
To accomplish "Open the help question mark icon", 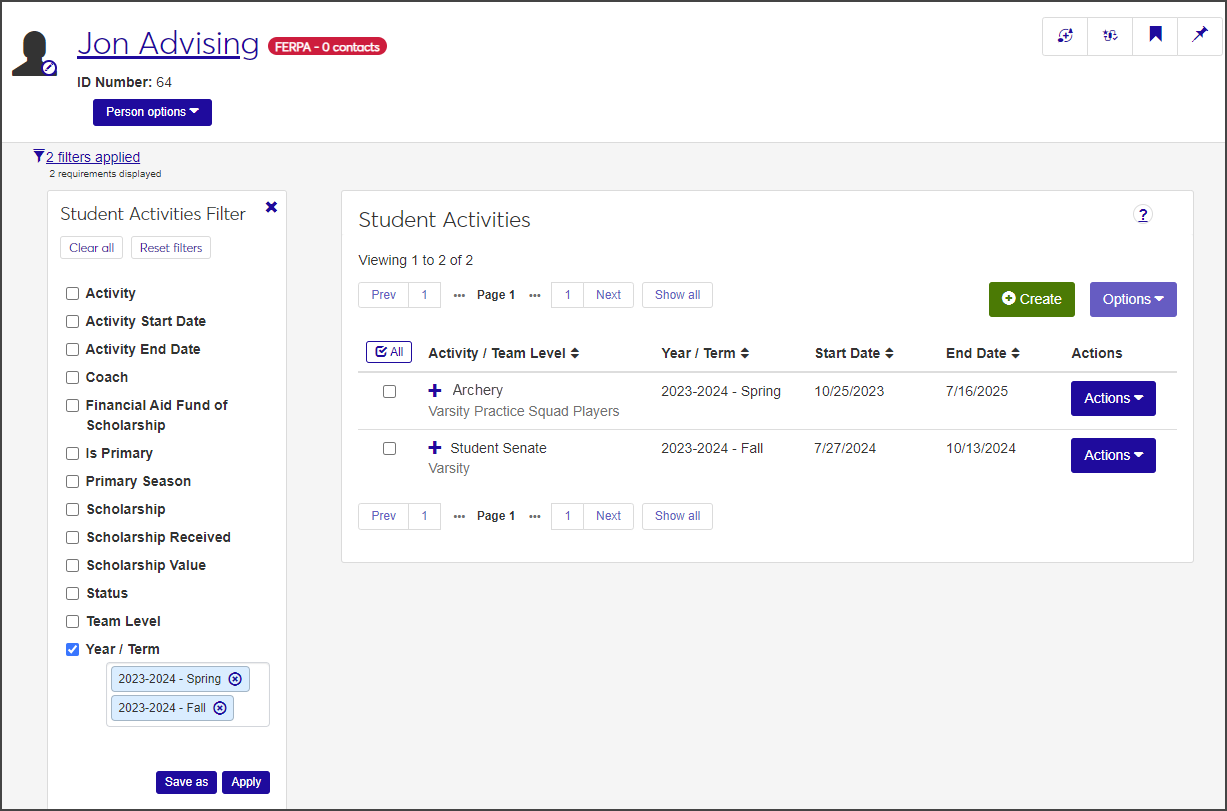I will [x=1144, y=214].
